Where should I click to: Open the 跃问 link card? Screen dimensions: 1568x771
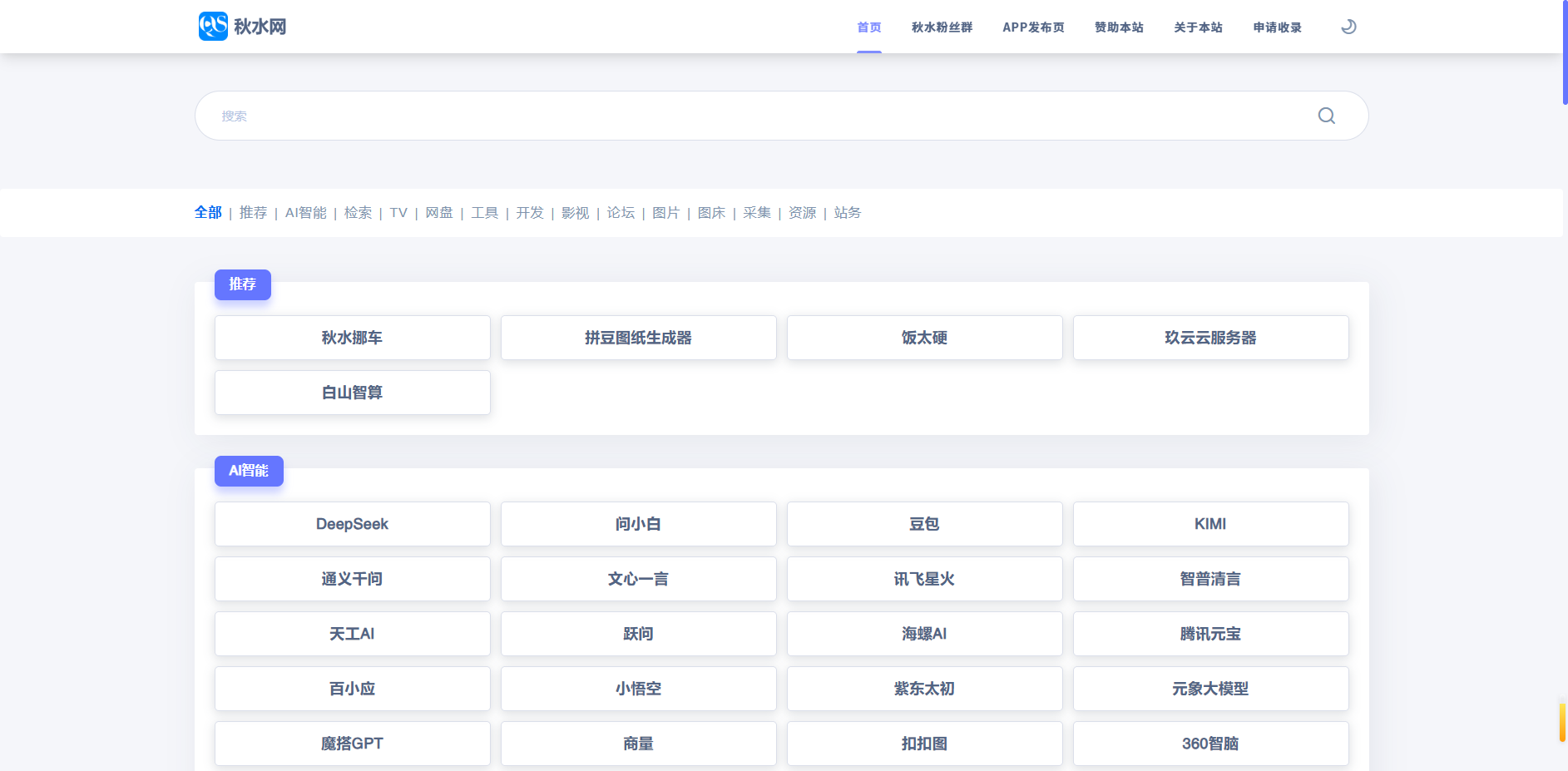[639, 634]
